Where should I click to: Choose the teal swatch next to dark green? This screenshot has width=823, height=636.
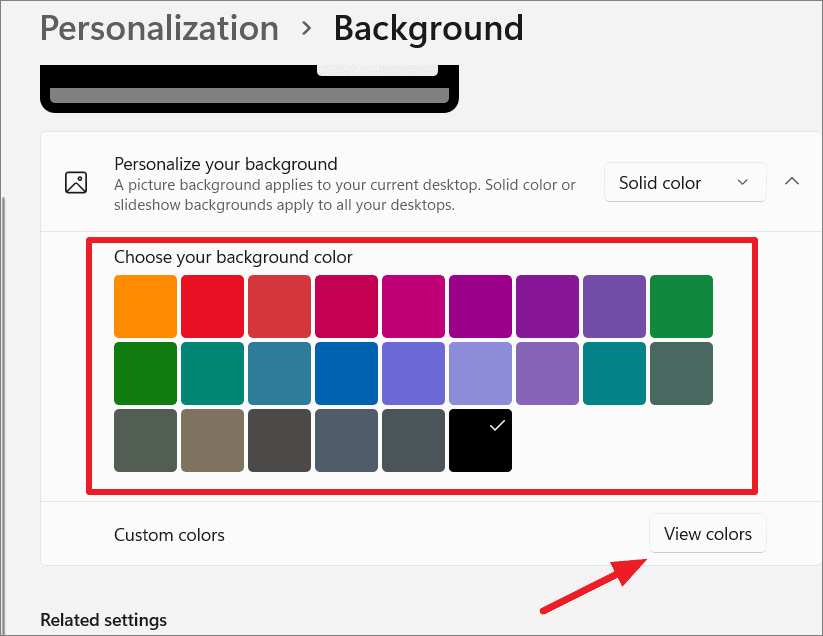[212, 373]
